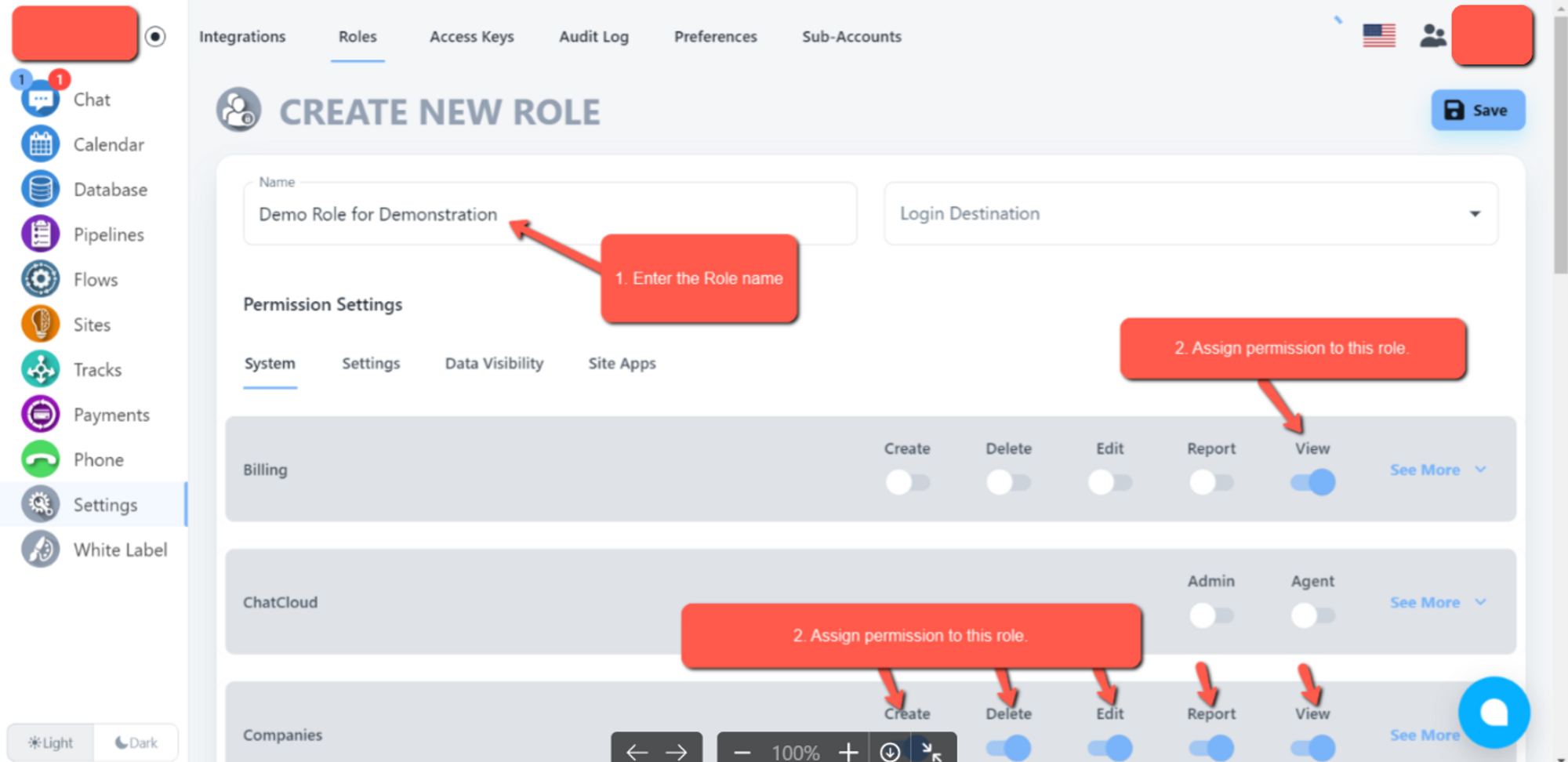Open the Pipelines icon in sidebar
This screenshot has height=762, width=1568.
pos(40,234)
